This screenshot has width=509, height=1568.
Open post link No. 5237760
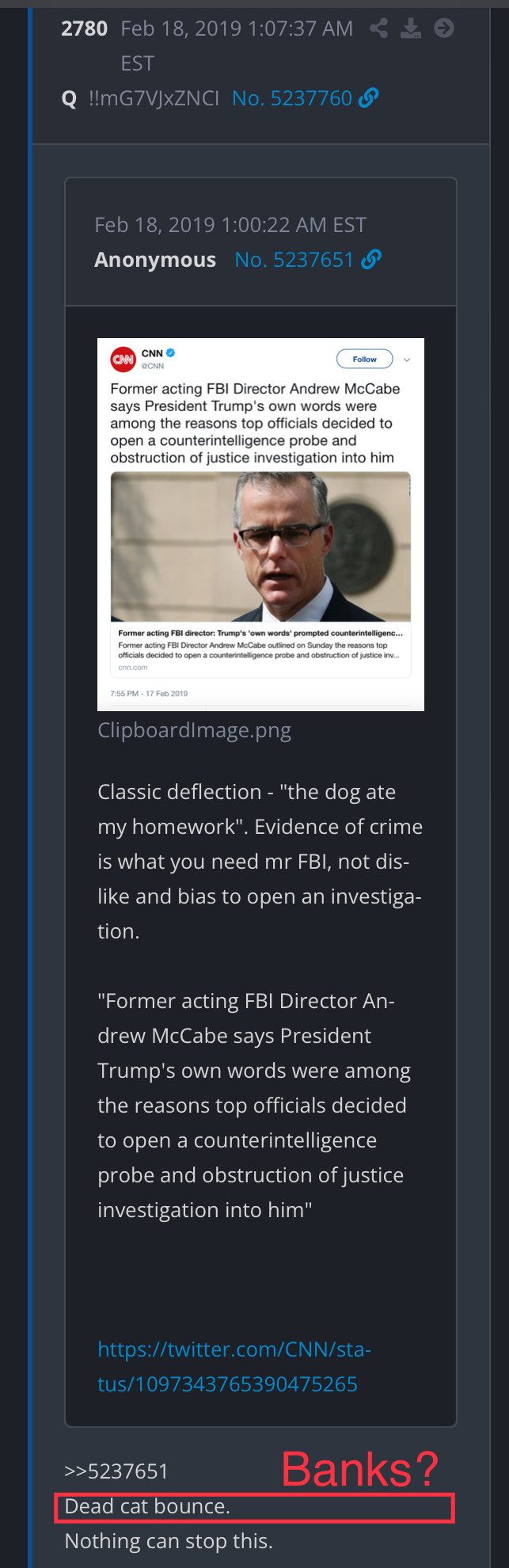click(291, 98)
